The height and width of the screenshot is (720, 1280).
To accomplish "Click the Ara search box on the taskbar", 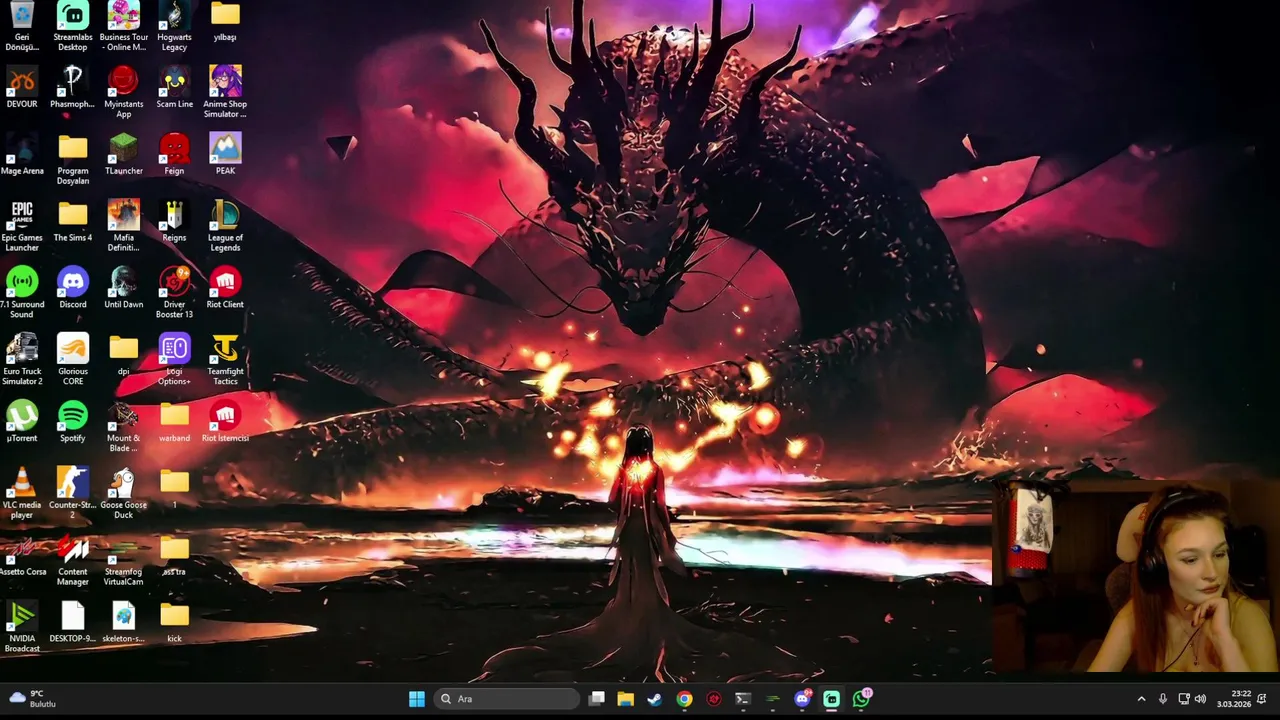I will click(507, 699).
